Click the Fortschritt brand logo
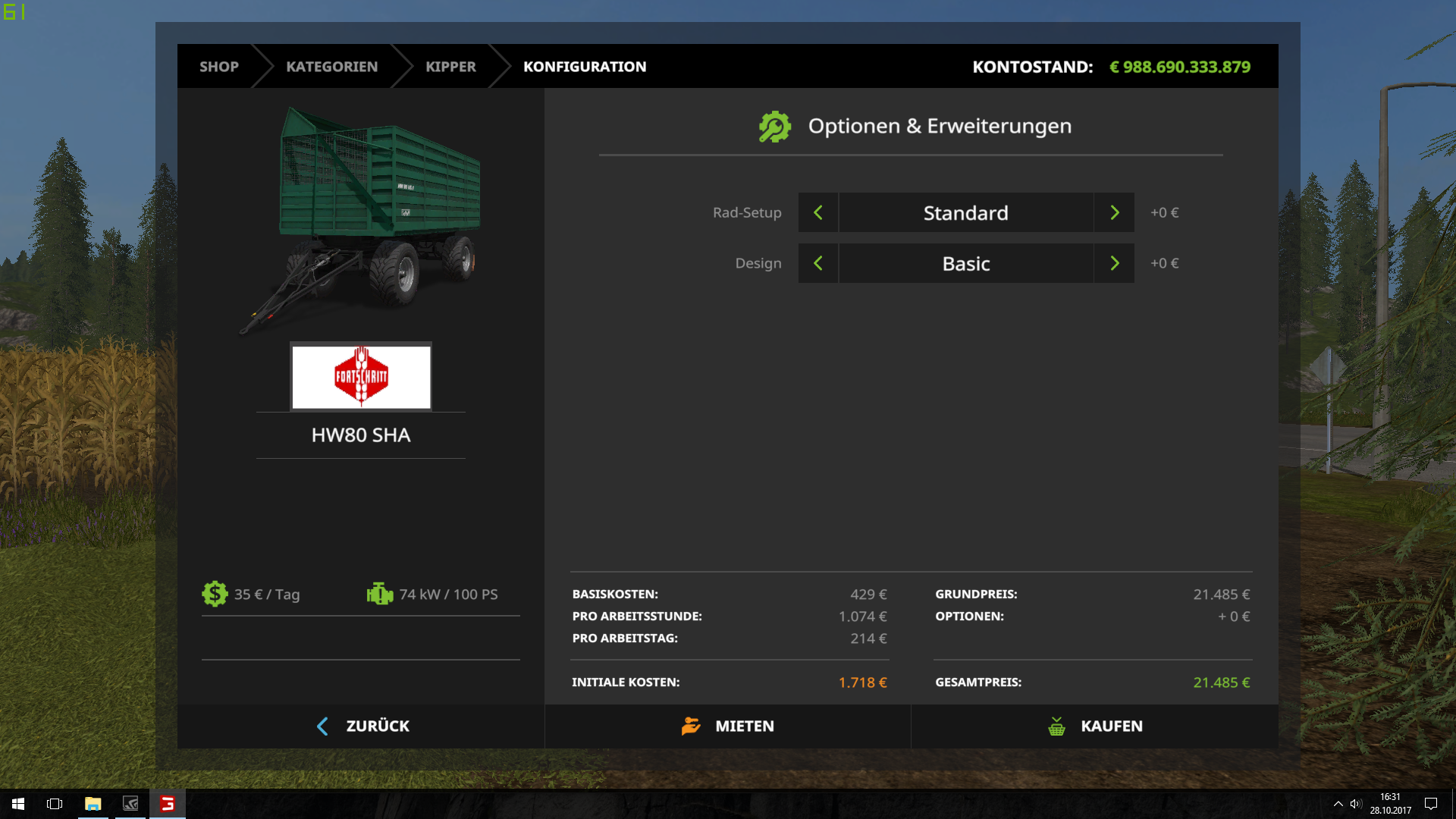The height and width of the screenshot is (819, 1456). [x=361, y=377]
